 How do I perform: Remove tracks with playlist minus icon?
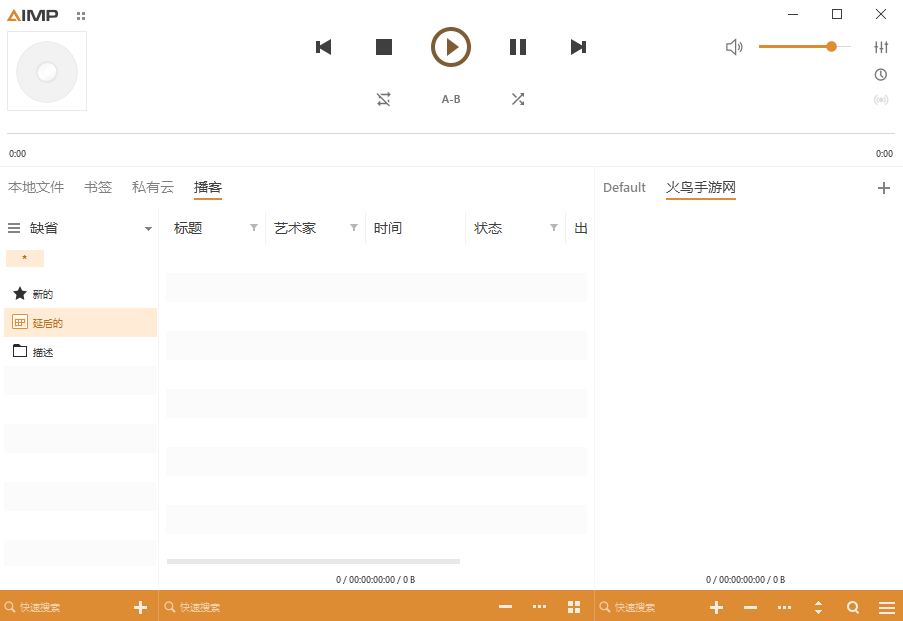point(750,607)
